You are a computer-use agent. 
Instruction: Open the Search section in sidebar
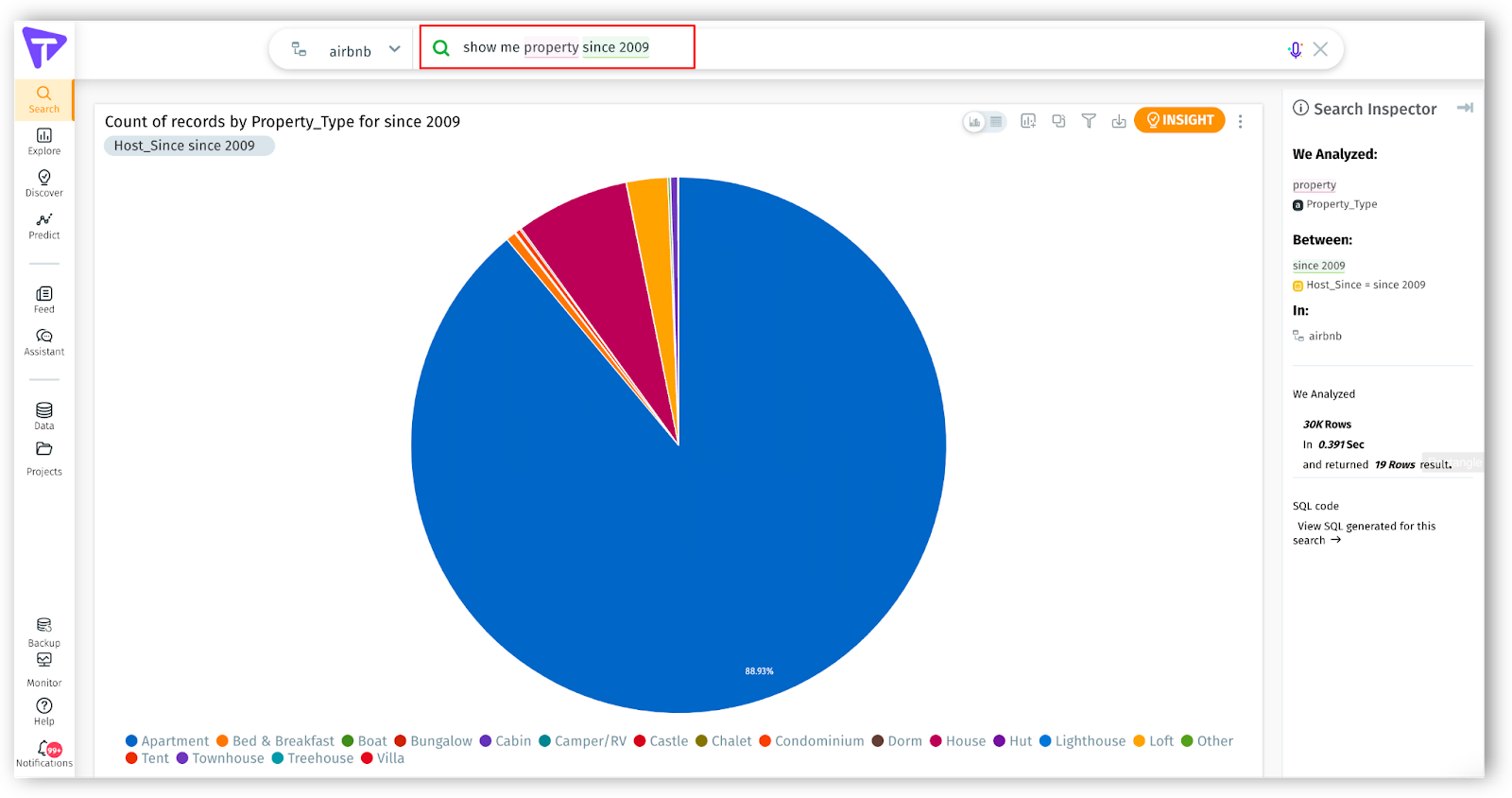tap(43, 99)
